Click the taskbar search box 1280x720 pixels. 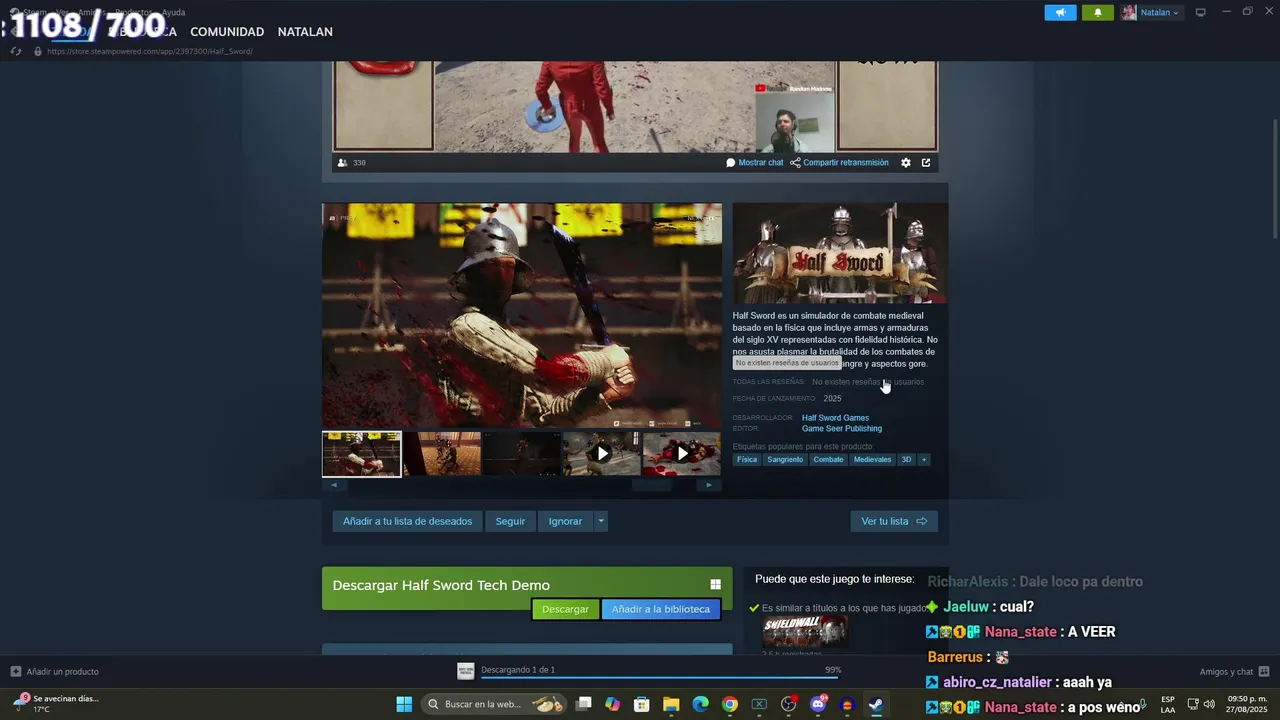494,704
